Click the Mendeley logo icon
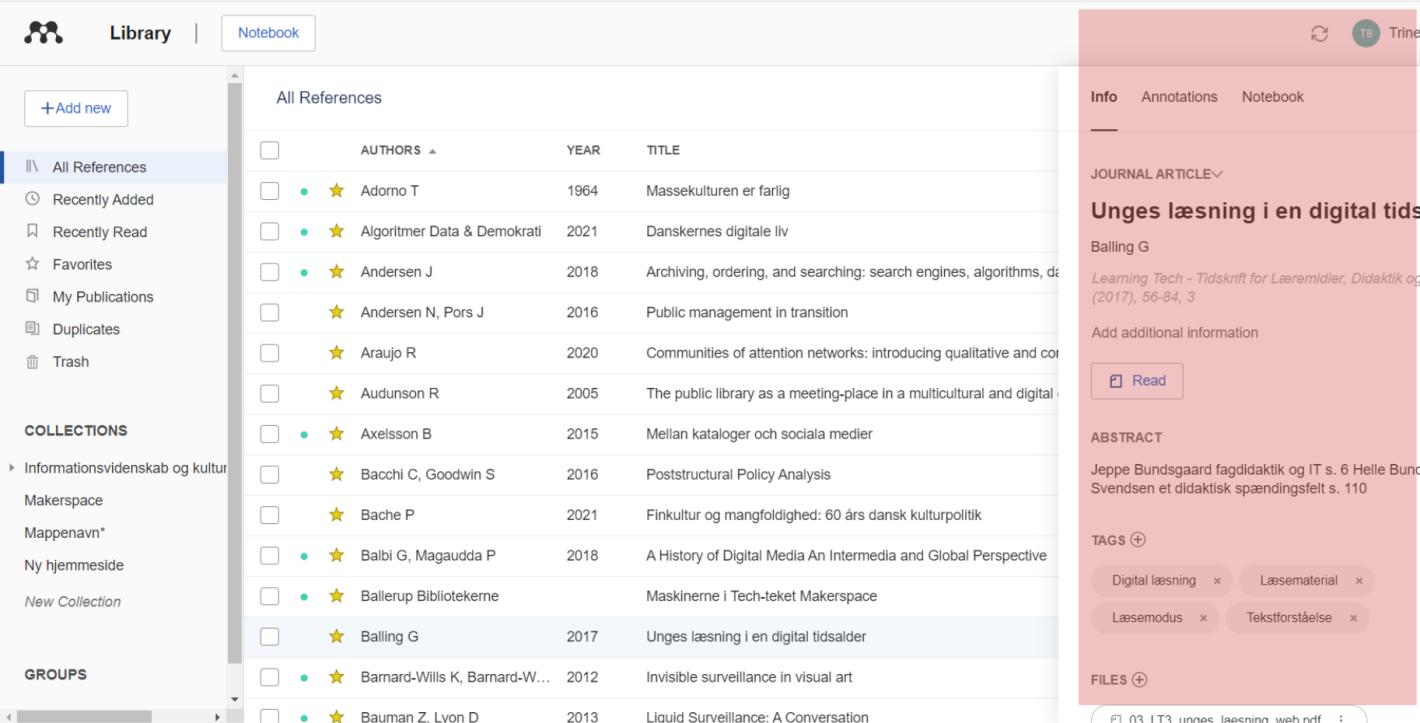The height and width of the screenshot is (723, 1420). [43, 33]
